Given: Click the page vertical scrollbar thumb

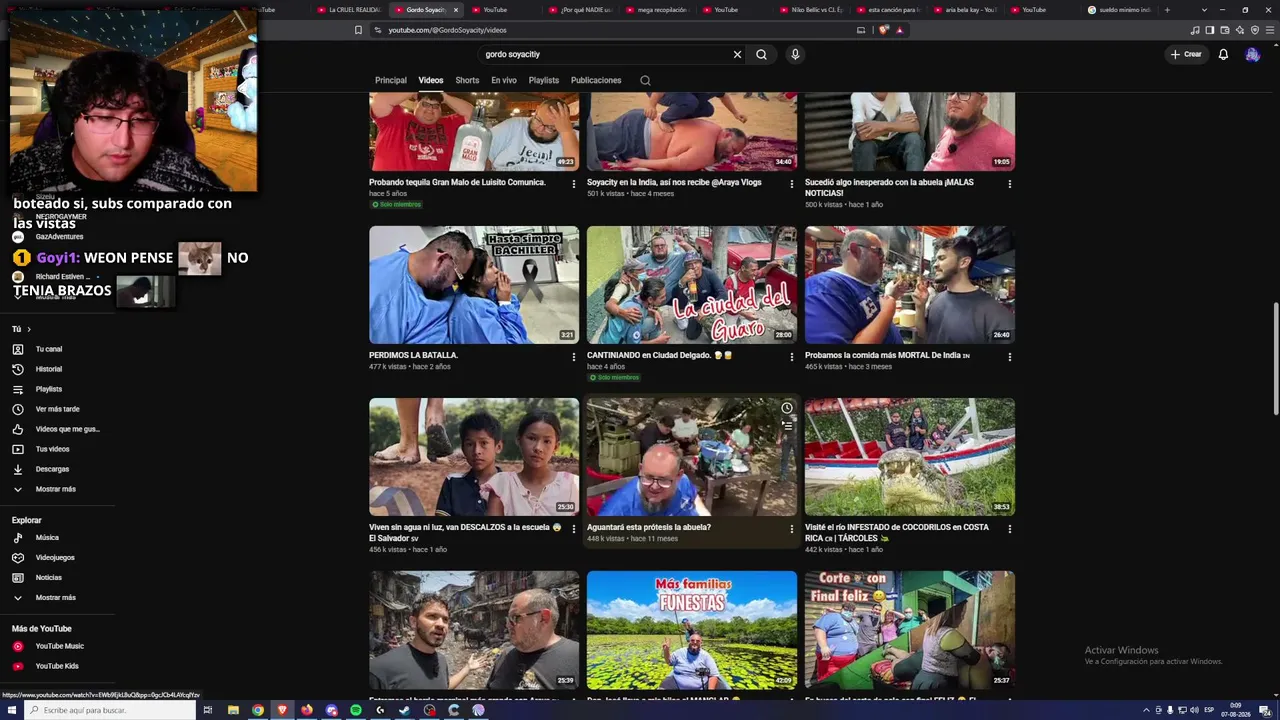Looking at the screenshot, I should [x=1275, y=358].
